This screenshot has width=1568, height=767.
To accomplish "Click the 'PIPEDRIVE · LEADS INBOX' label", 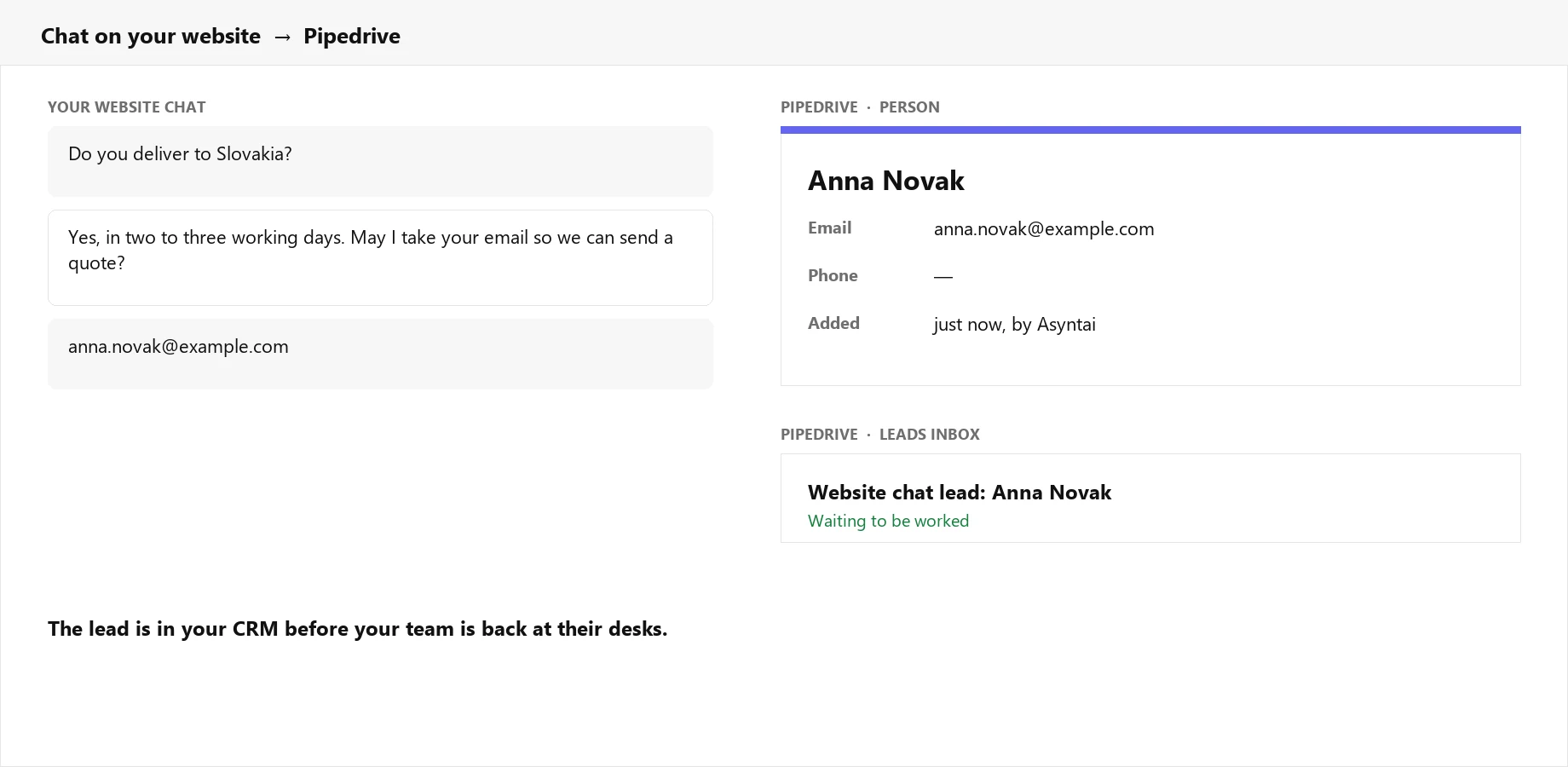I will click(880, 435).
